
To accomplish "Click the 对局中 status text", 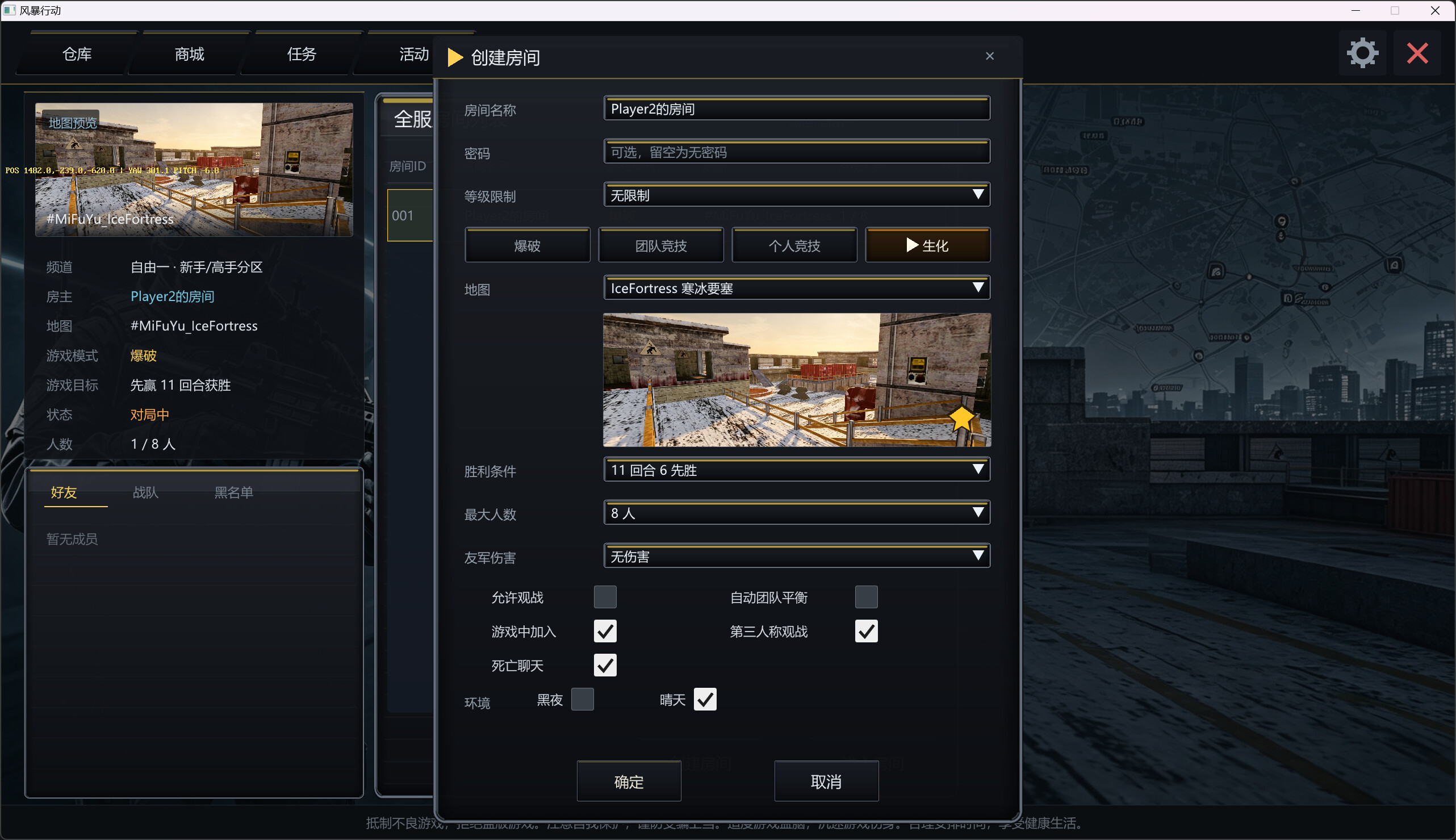I will point(149,414).
